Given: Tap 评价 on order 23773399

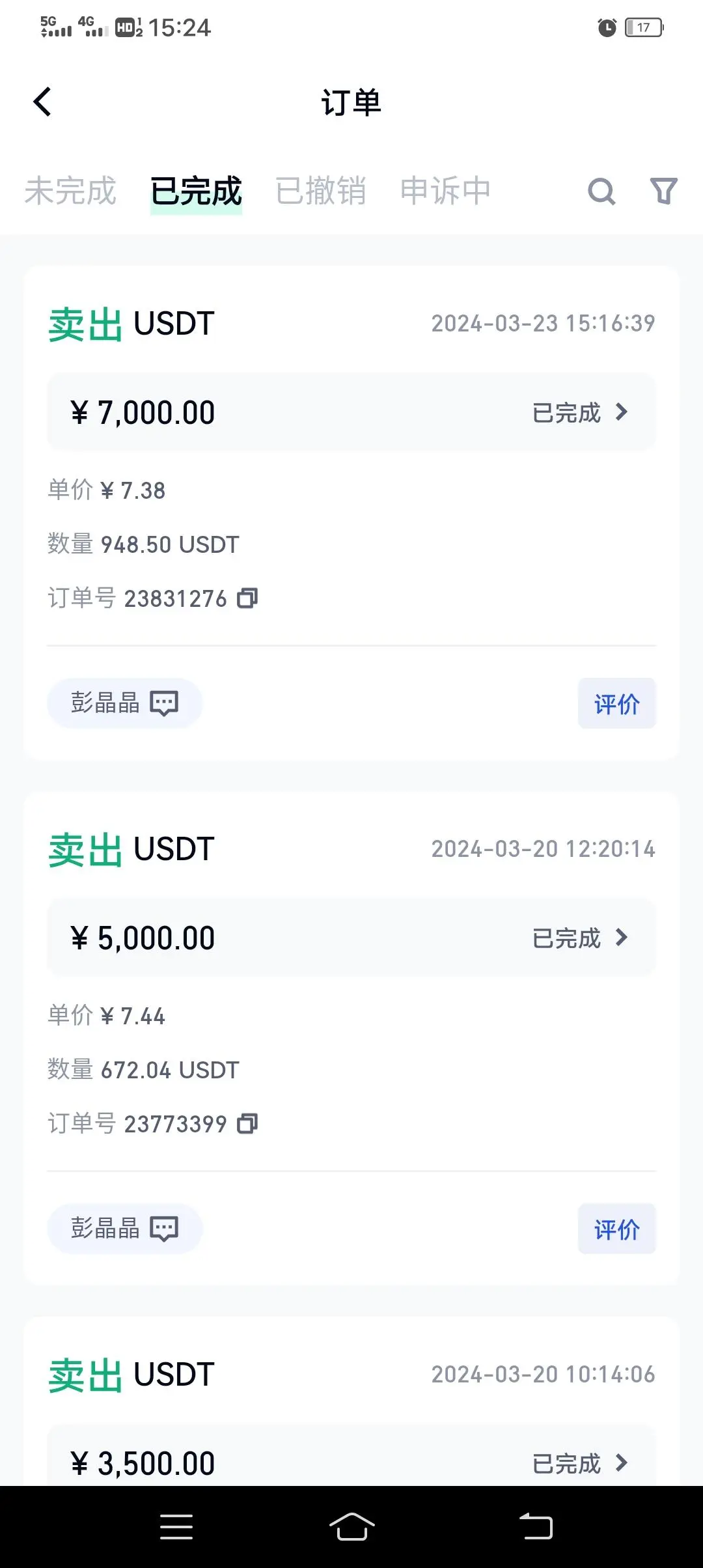Looking at the screenshot, I should click(616, 1229).
